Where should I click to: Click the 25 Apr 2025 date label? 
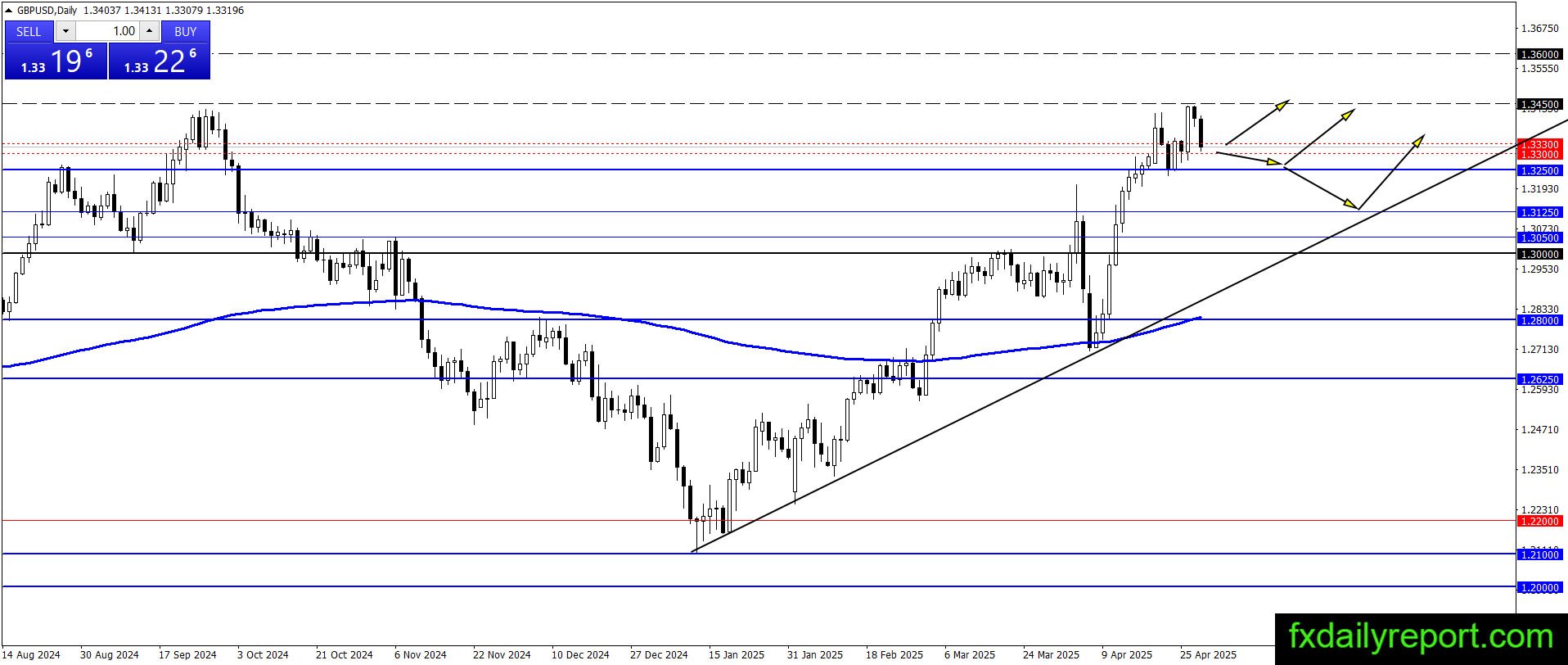1208,654
